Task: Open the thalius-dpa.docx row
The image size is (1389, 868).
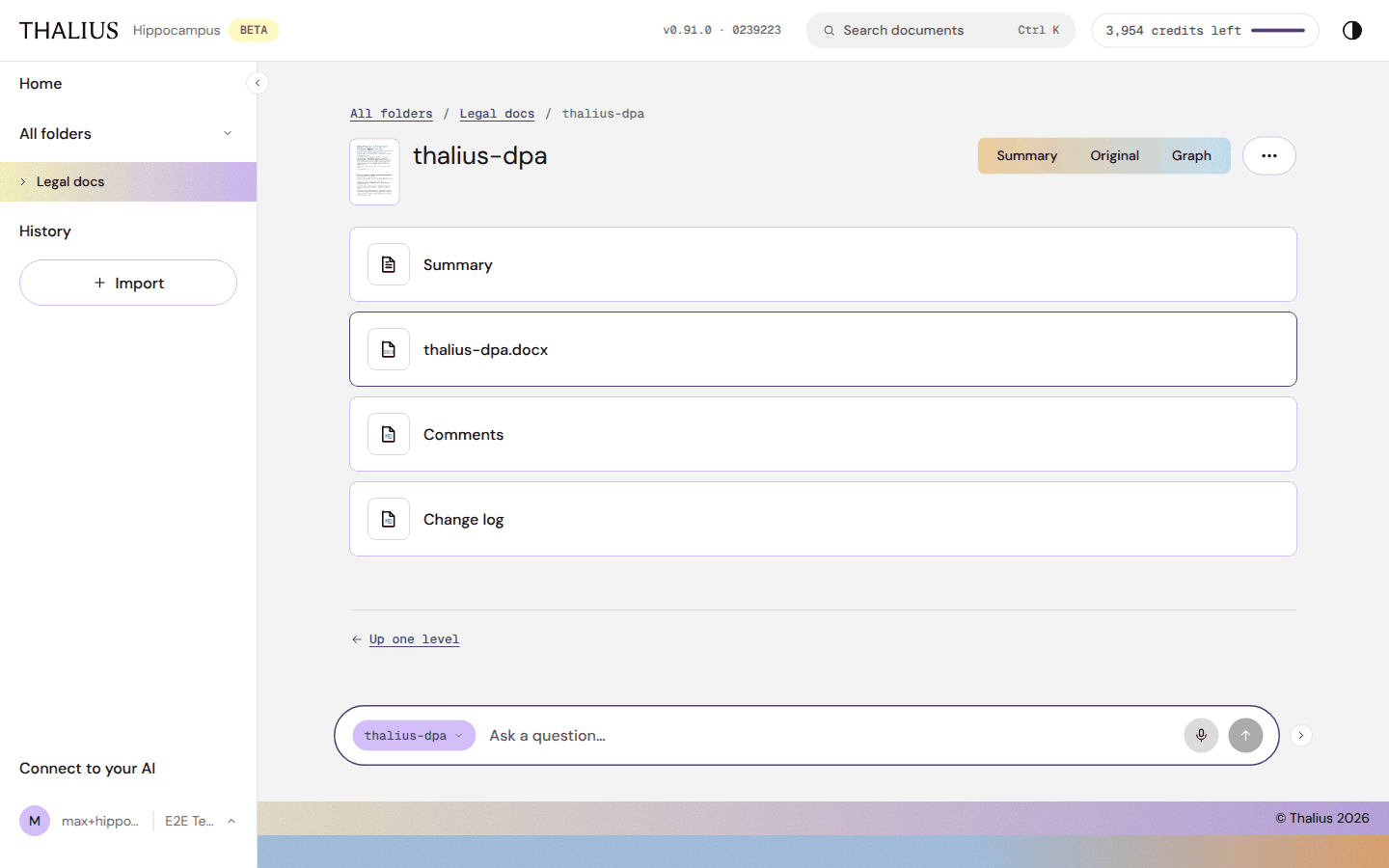Action: [x=823, y=349]
